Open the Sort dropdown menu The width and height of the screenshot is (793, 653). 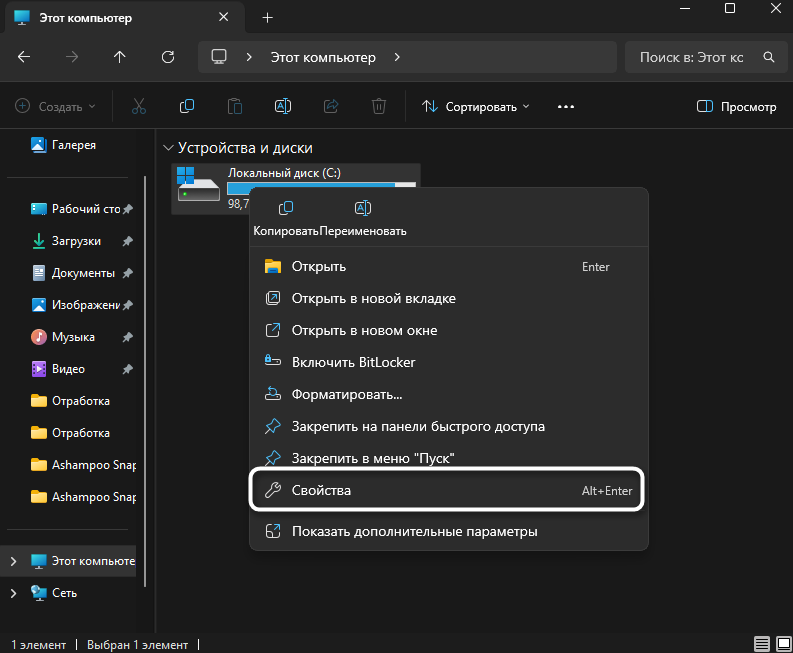475,106
